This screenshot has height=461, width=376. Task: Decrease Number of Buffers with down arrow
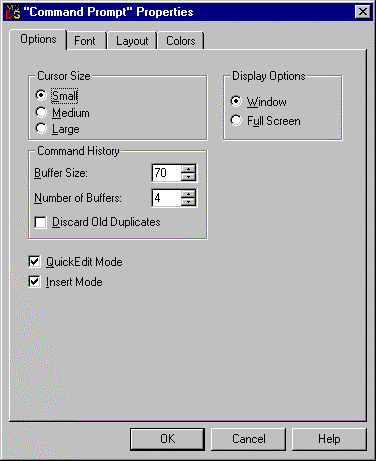click(x=188, y=202)
